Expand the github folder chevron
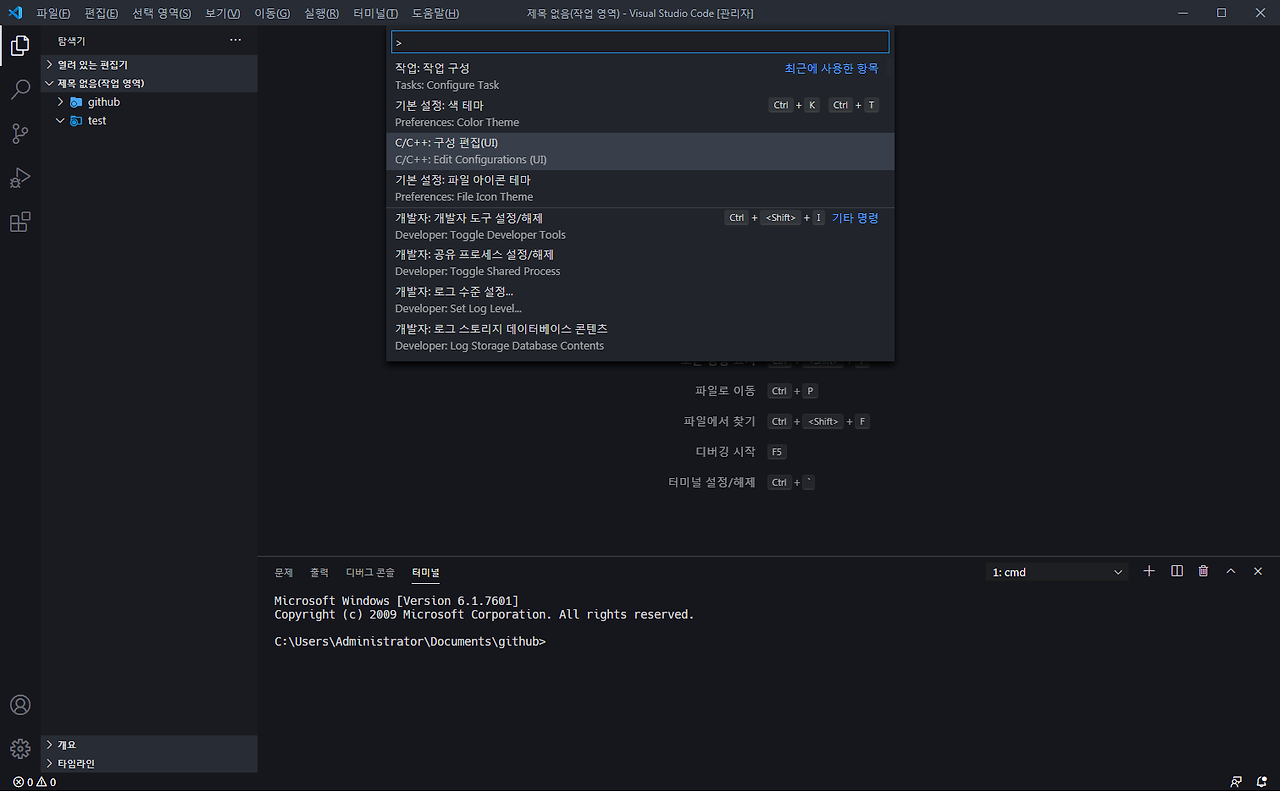Image resolution: width=1280 pixels, height=792 pixels. [x=60, y=102]
